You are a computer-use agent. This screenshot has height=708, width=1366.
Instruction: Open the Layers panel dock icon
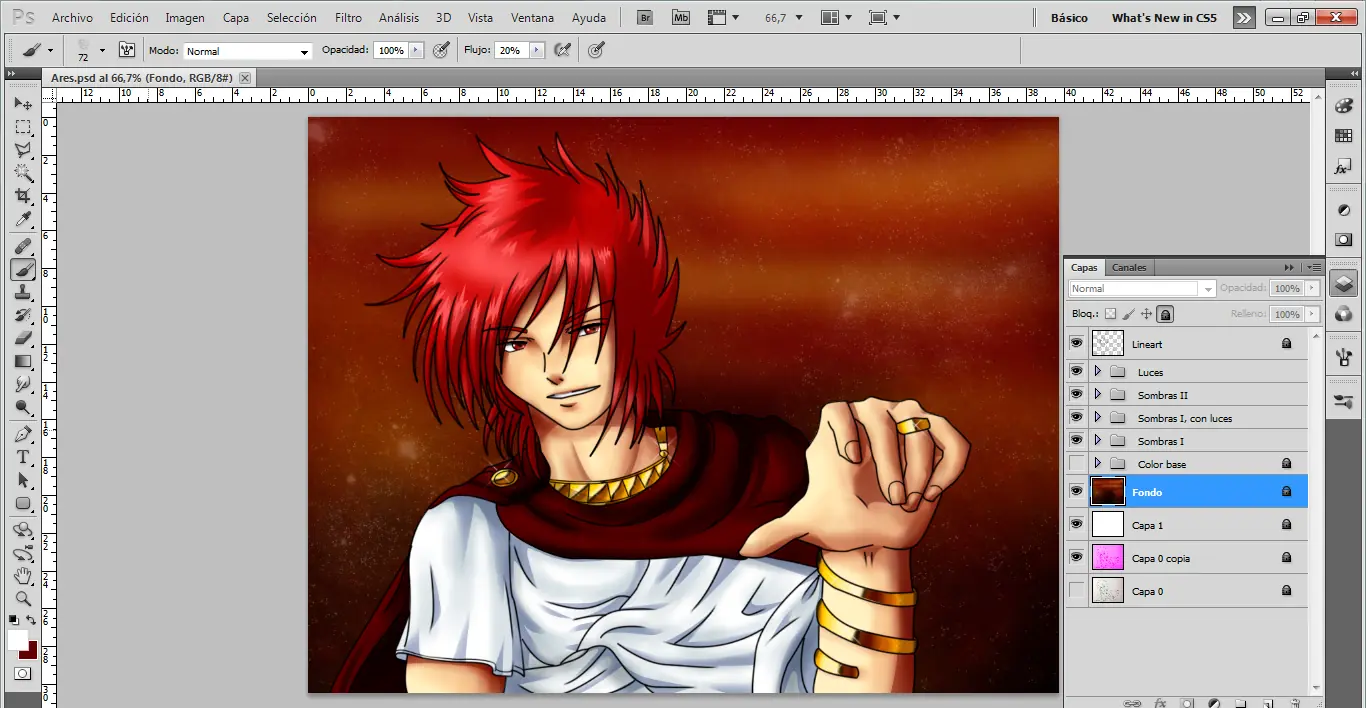point(1344,282)
